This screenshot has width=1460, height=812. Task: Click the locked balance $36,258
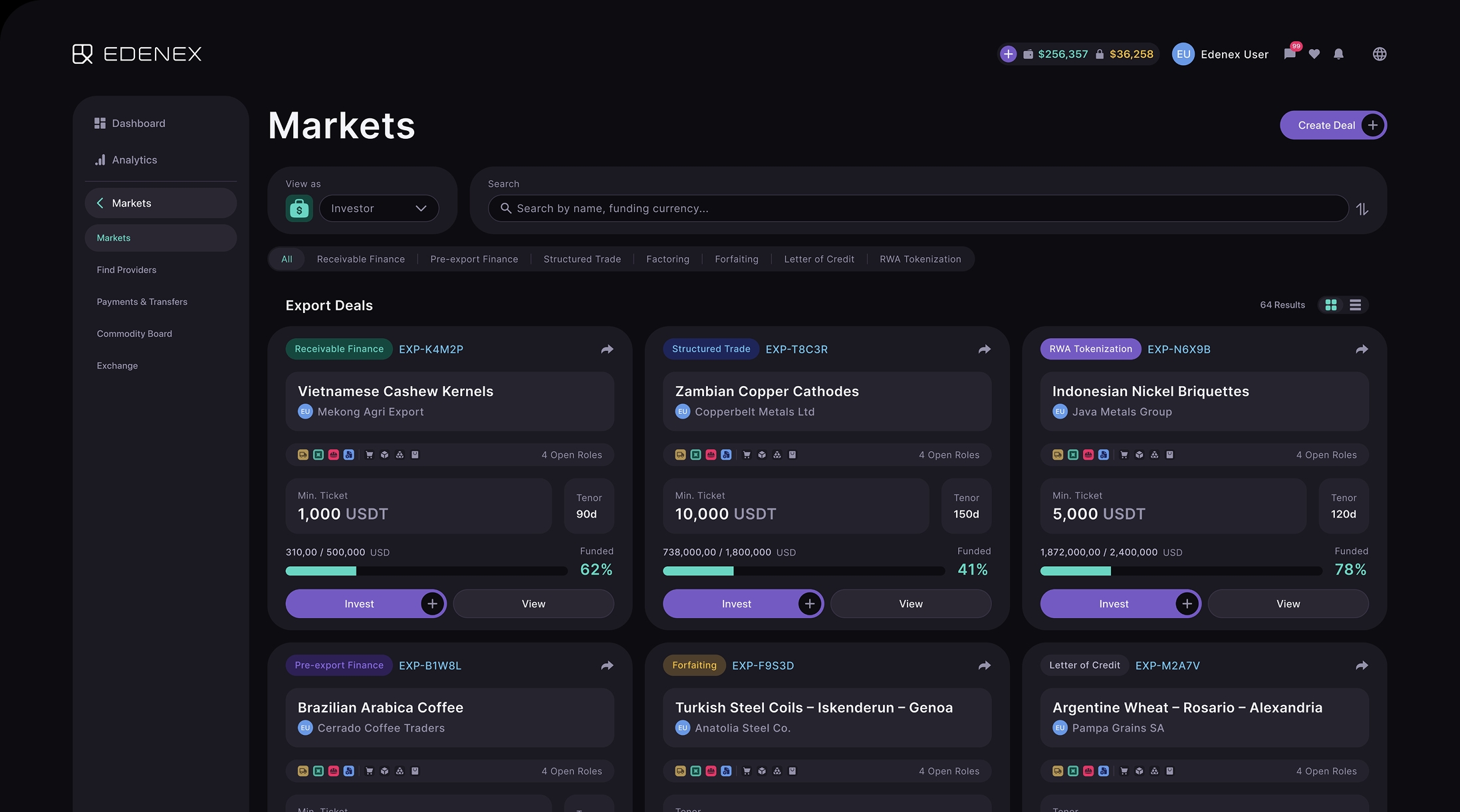(1132, 54)
